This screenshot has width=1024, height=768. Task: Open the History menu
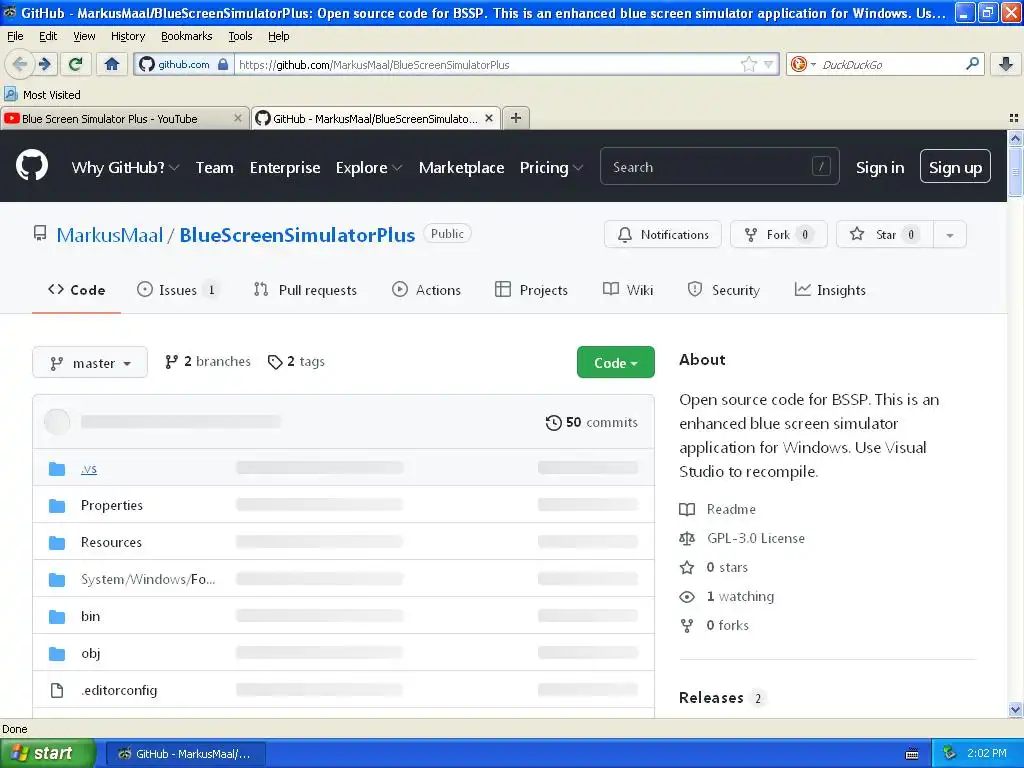tap(128, 36)
